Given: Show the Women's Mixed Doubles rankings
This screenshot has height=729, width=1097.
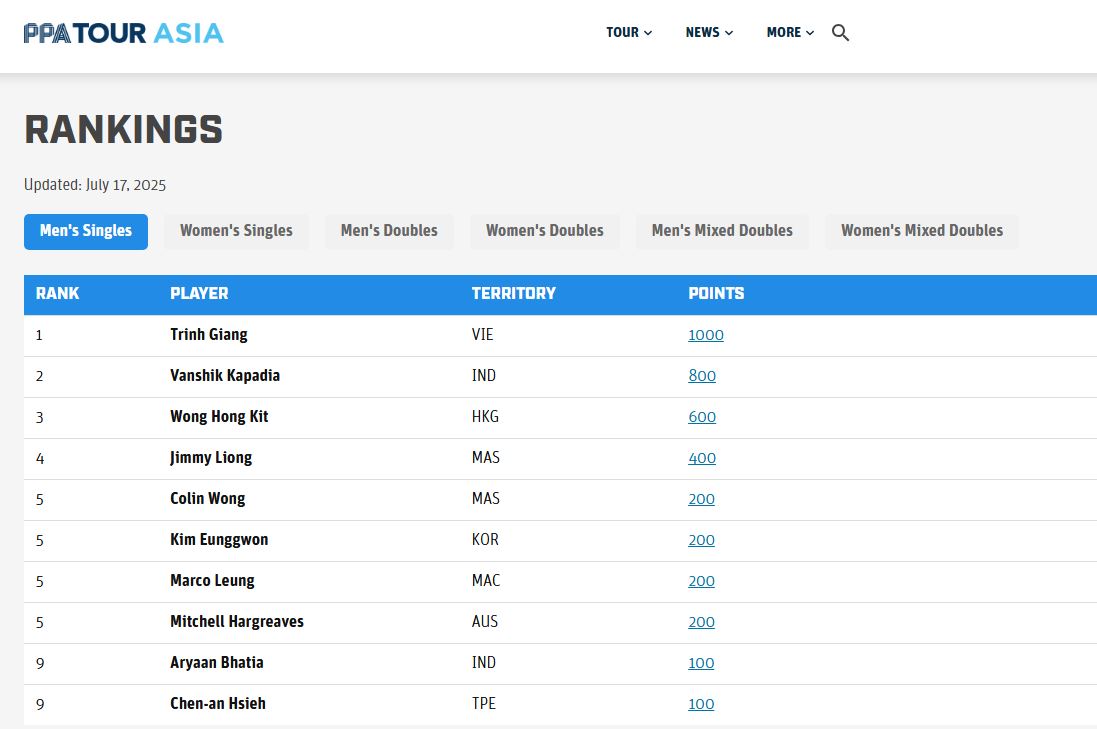Looking at the screenshot, I should point(922,232).
